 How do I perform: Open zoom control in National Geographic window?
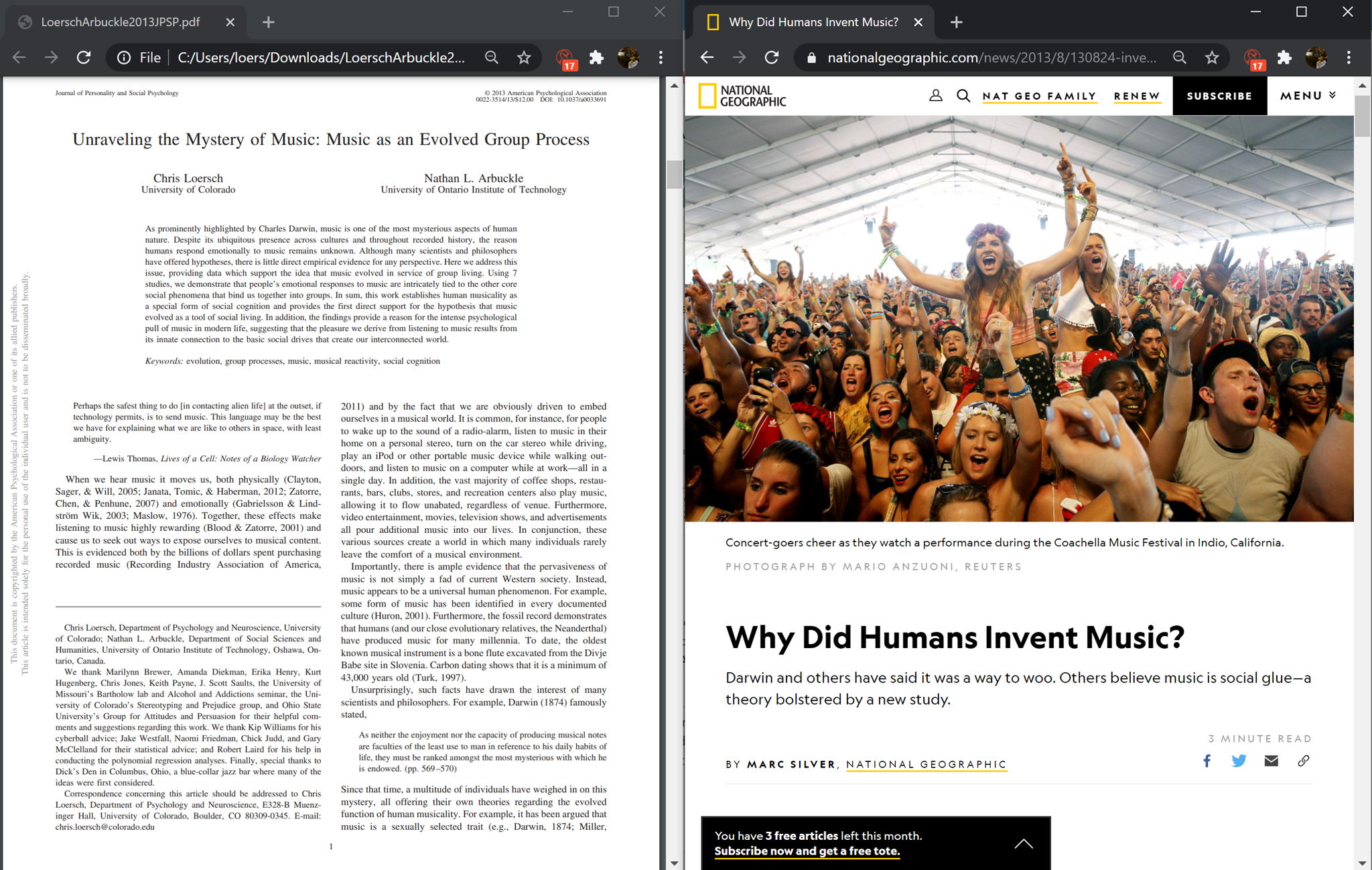coord(1180,58)
